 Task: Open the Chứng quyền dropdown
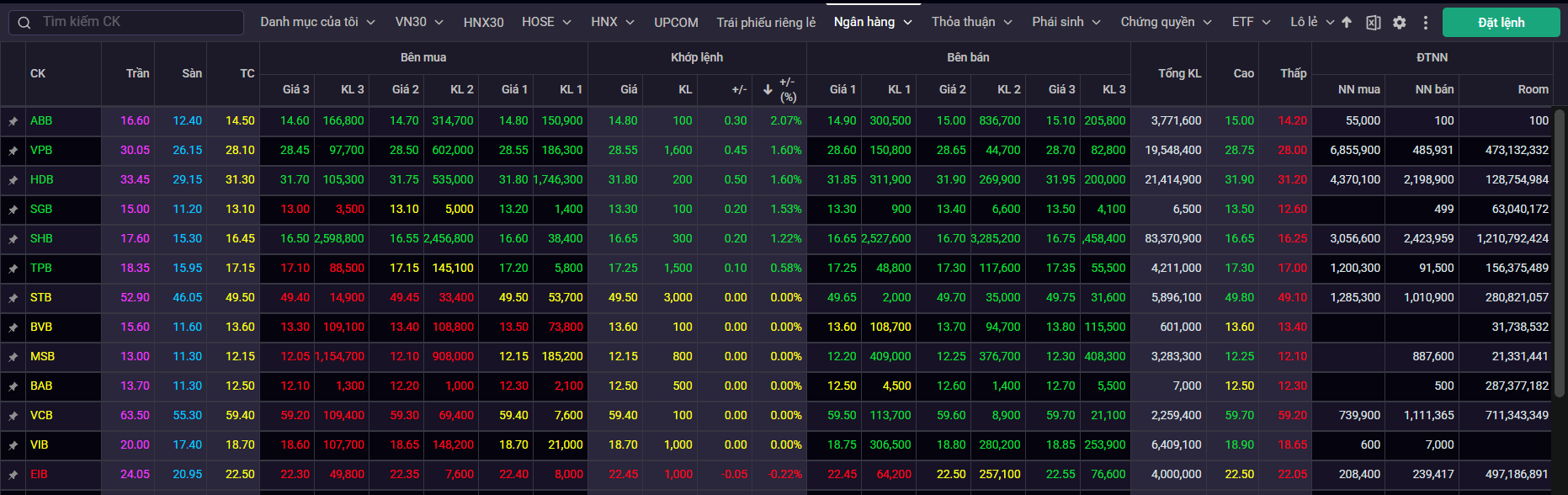[1165, 22]
